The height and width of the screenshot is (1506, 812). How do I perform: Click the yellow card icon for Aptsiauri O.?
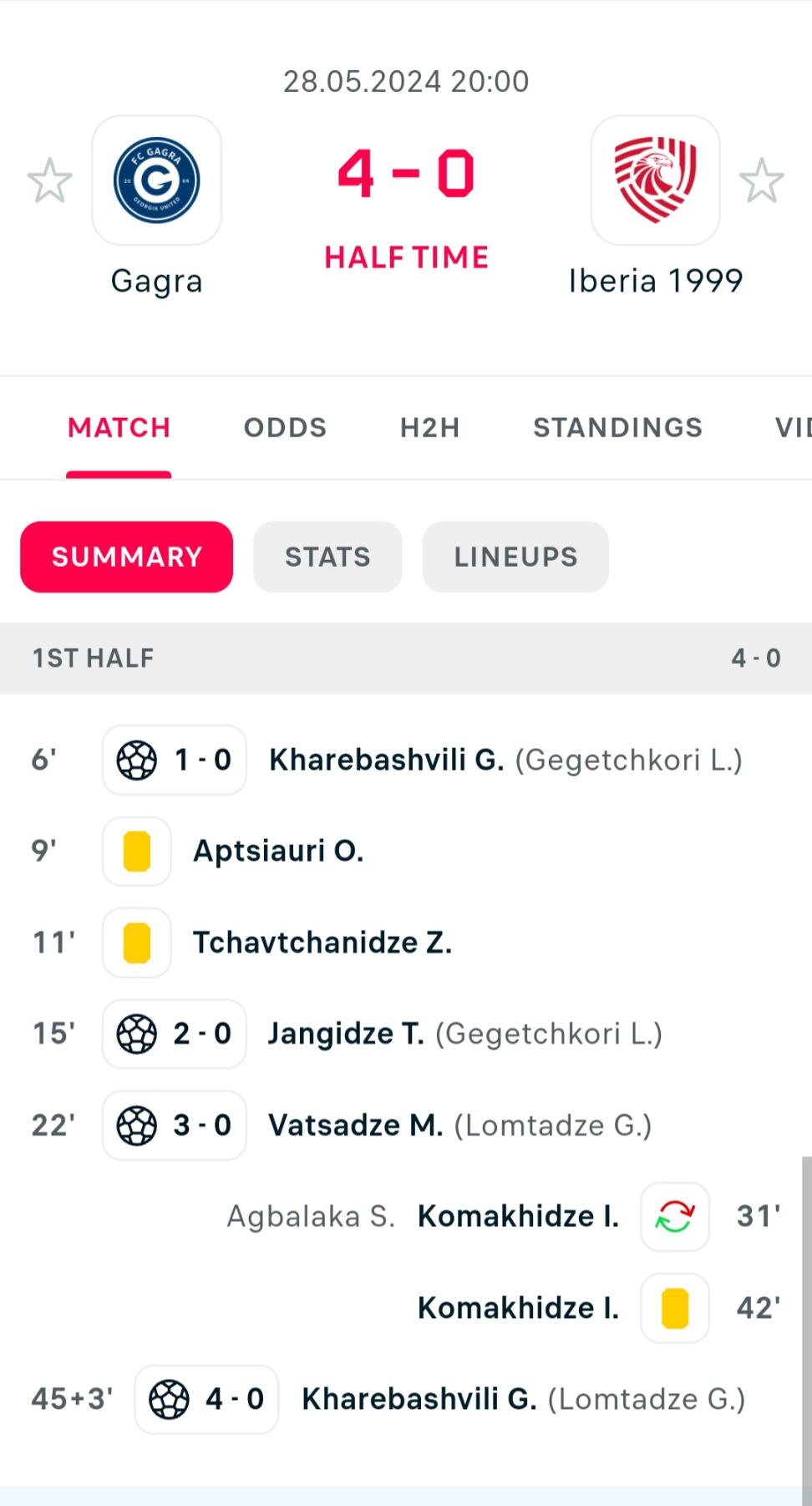point(137,852)
